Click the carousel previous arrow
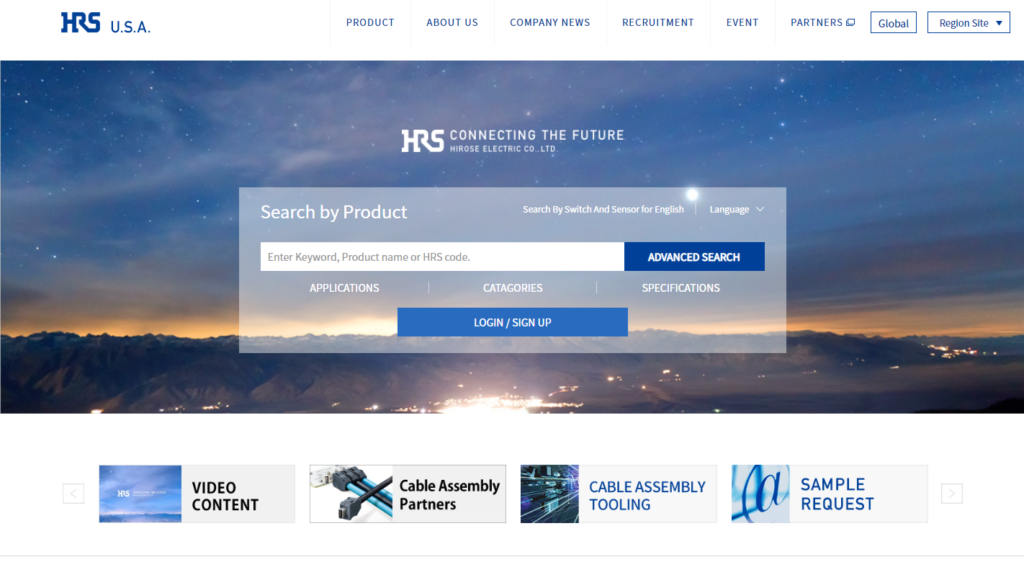Screen dimensions: 1024x562 (73, 493)
